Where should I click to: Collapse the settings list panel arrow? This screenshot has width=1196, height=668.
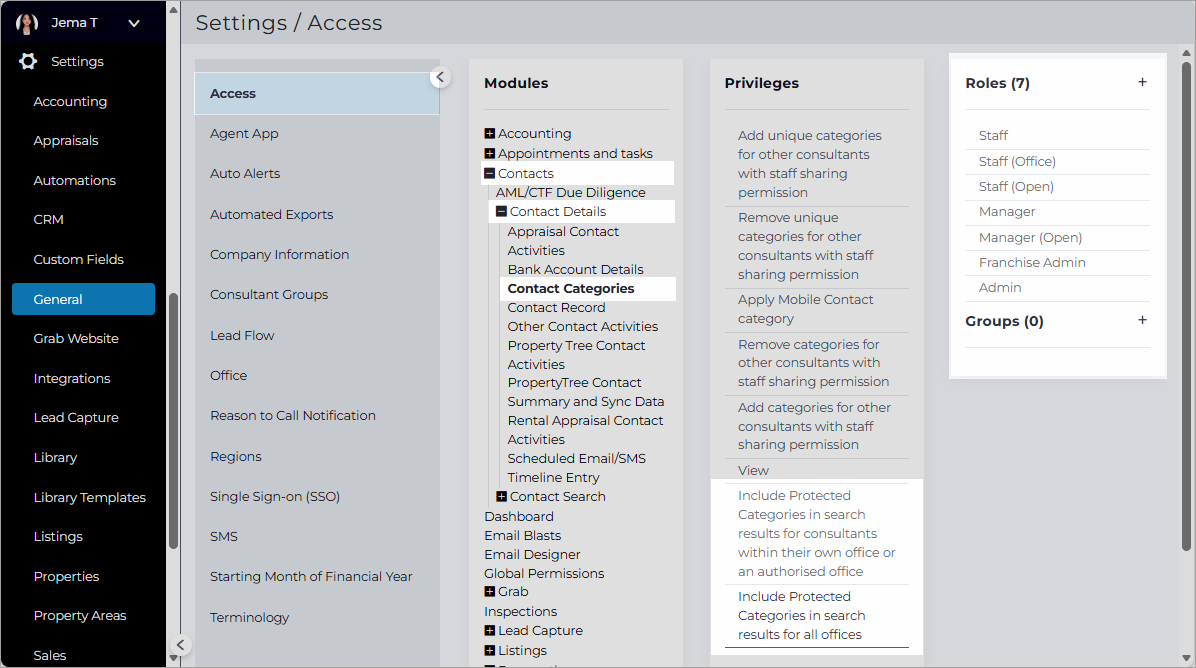click(439, 77)
